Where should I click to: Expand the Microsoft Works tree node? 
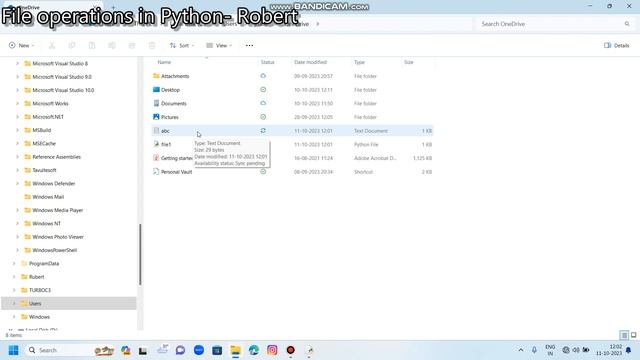(x=17, y=104)
